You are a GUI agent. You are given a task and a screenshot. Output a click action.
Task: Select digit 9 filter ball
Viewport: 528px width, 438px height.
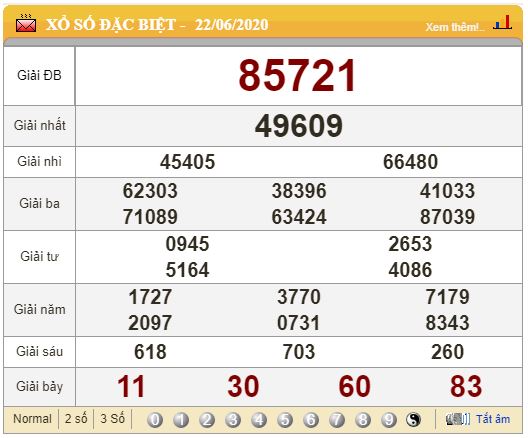pyautogui.click(x=389, y=420)
